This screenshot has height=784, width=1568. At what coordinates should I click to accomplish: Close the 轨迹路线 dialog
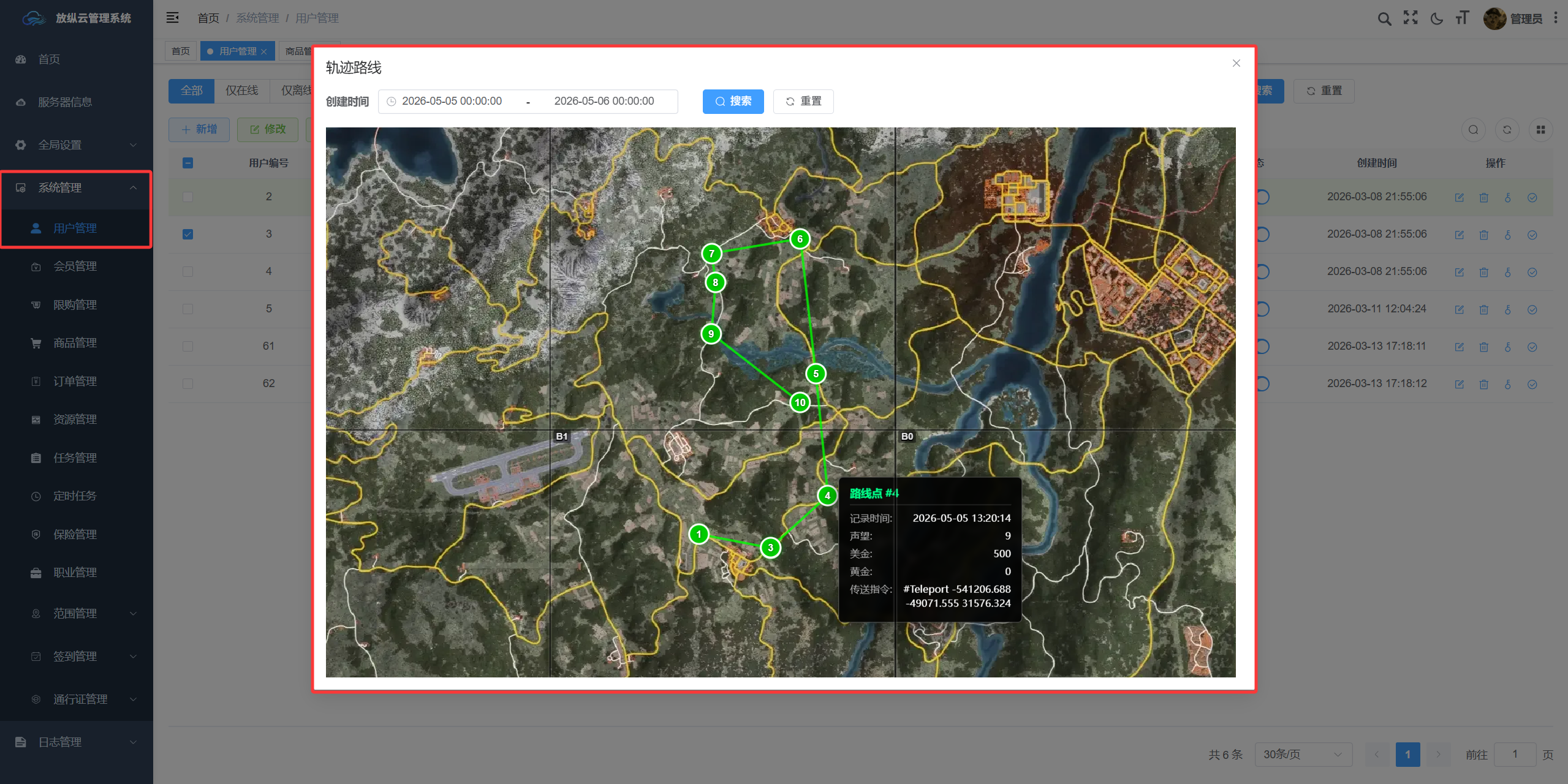1237,63
